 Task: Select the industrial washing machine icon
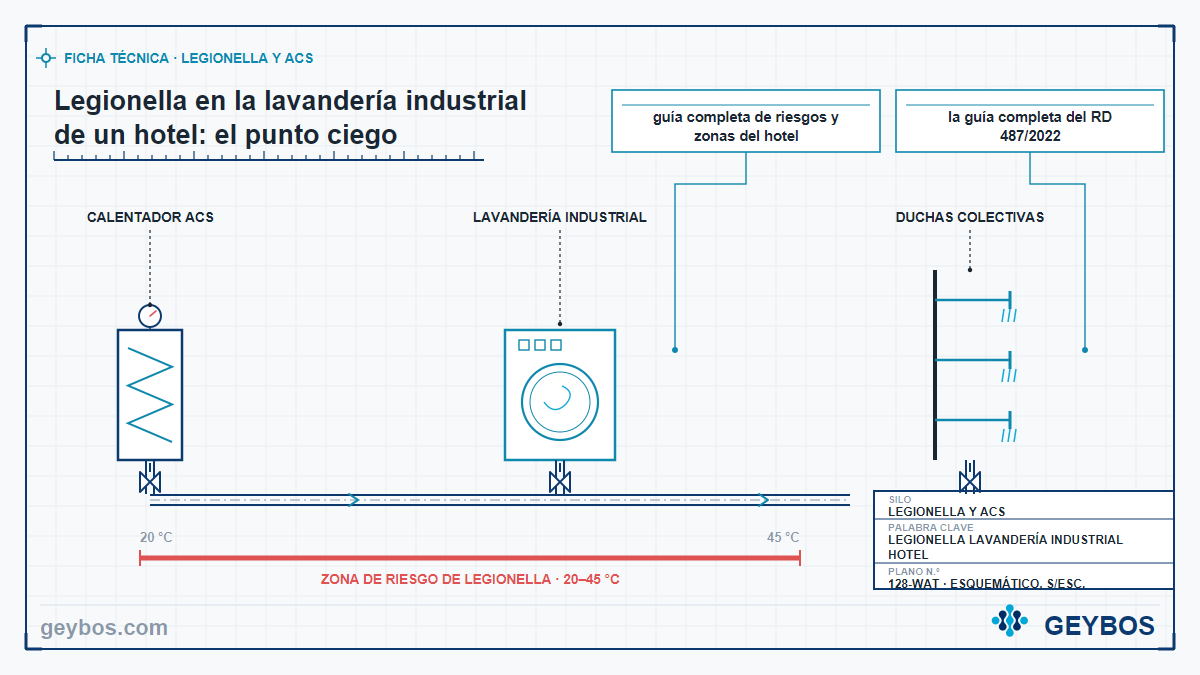(560, 394)
